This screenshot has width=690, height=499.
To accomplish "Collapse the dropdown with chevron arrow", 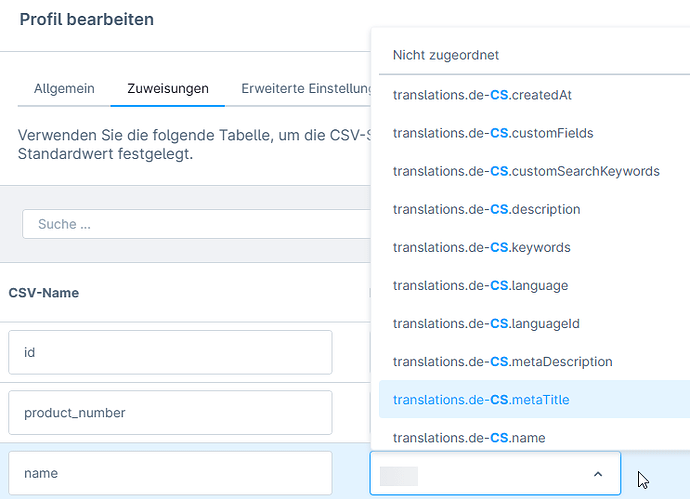I will 598,474.
